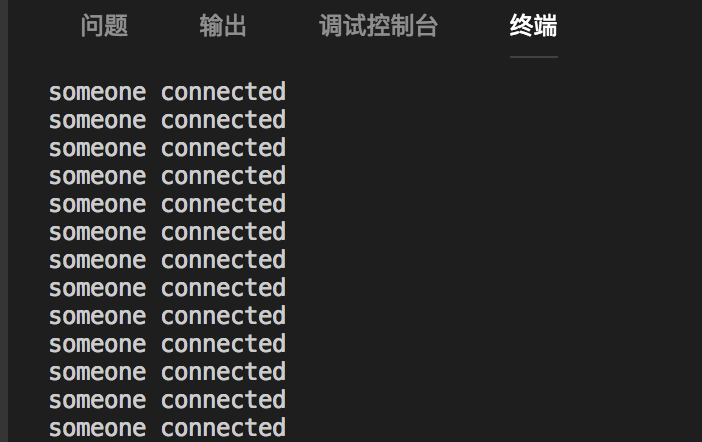The height and width of the screenshot is (442, 702).
Task: Click "someone" in the last terminal line
Action: pos(97,428)
